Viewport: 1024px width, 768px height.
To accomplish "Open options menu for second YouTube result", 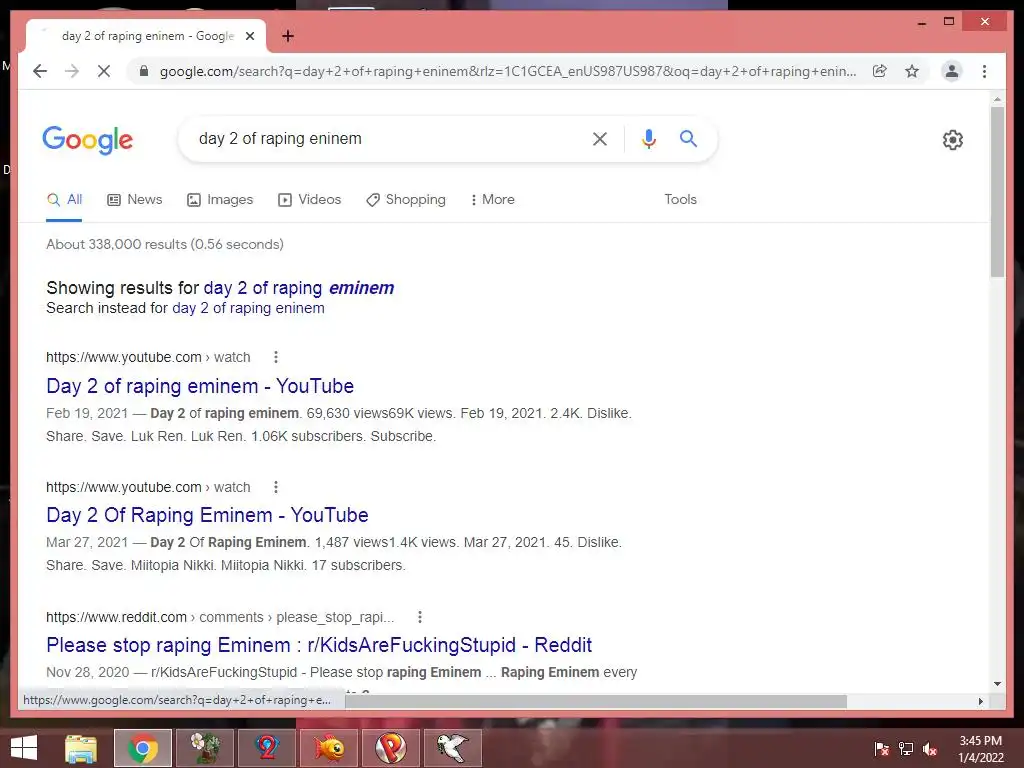I will point(276,487).
